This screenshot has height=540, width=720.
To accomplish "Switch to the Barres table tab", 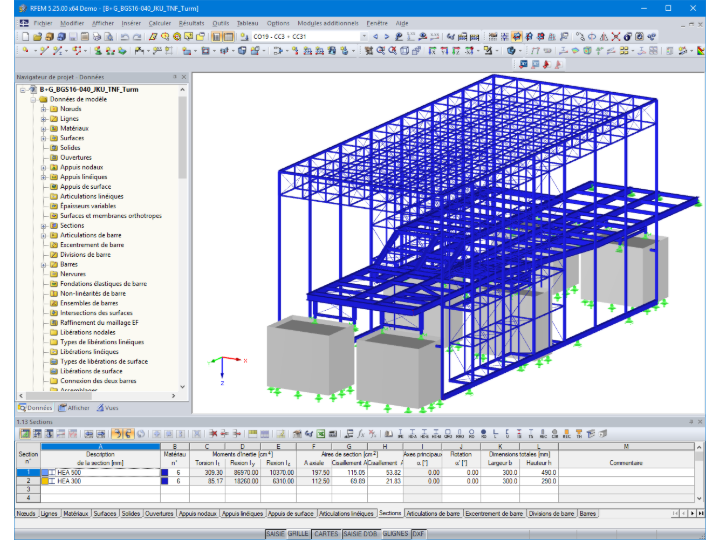I will point(587,513).
